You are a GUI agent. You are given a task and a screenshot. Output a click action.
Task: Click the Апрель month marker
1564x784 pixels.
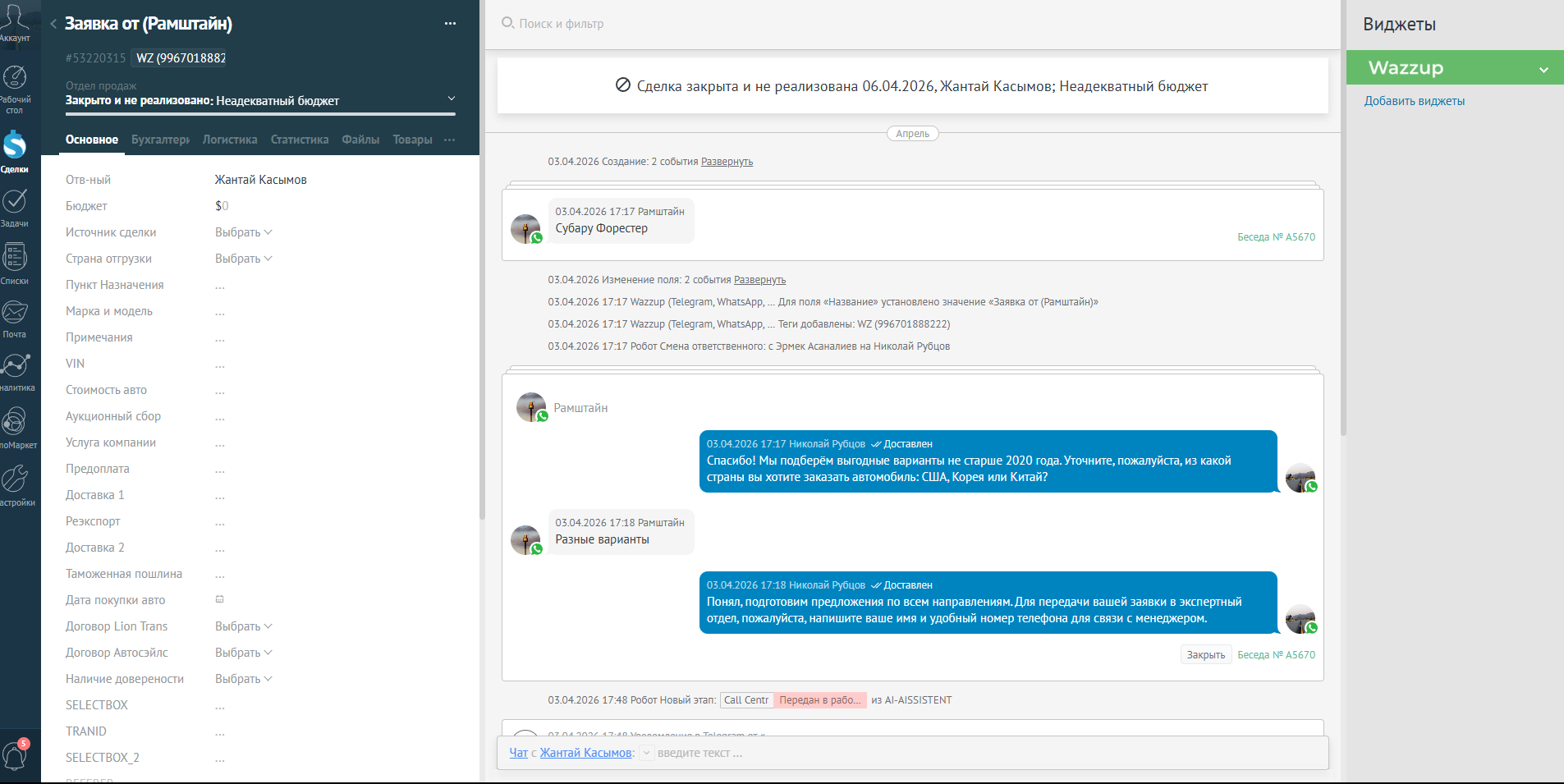pyautogui.click(x=912, y=134)
